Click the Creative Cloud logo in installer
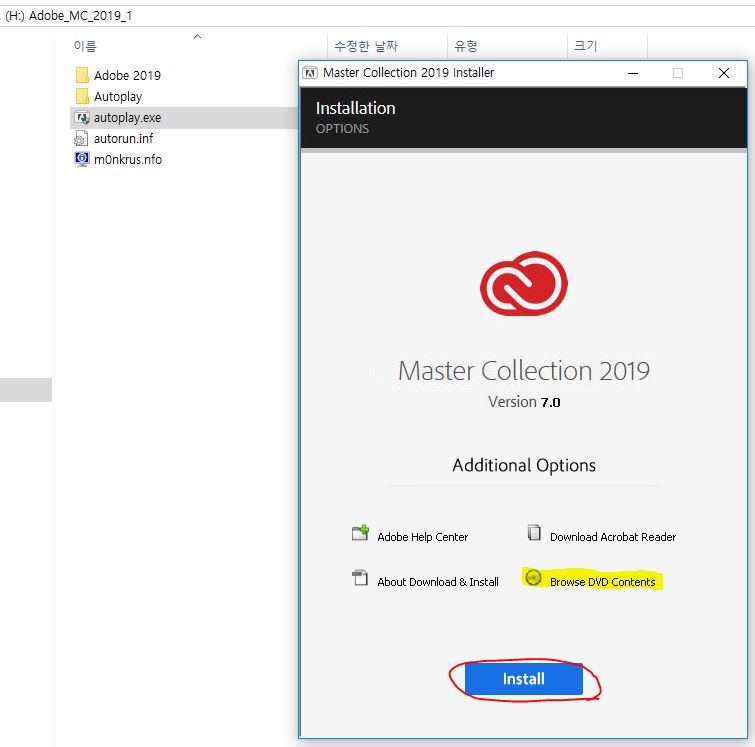 524,284
